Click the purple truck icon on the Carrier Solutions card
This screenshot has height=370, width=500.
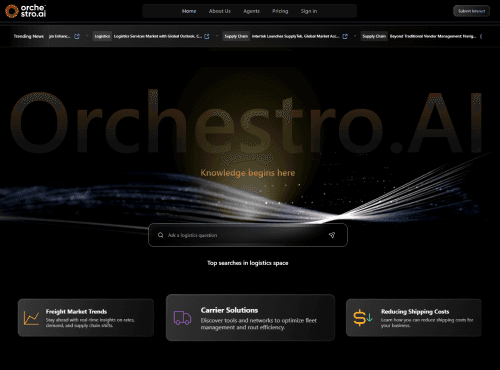pyautogui.click(x=182, y=318)
